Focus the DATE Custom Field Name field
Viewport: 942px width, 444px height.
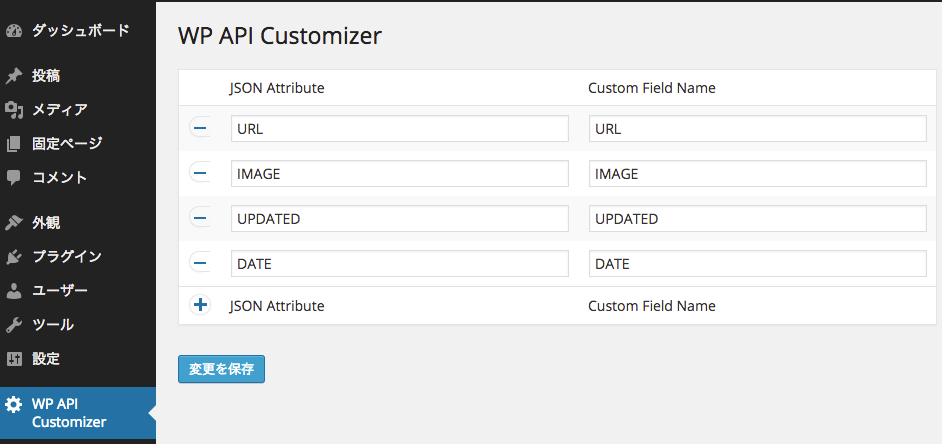pyautogui.click(x=758, y=264)
